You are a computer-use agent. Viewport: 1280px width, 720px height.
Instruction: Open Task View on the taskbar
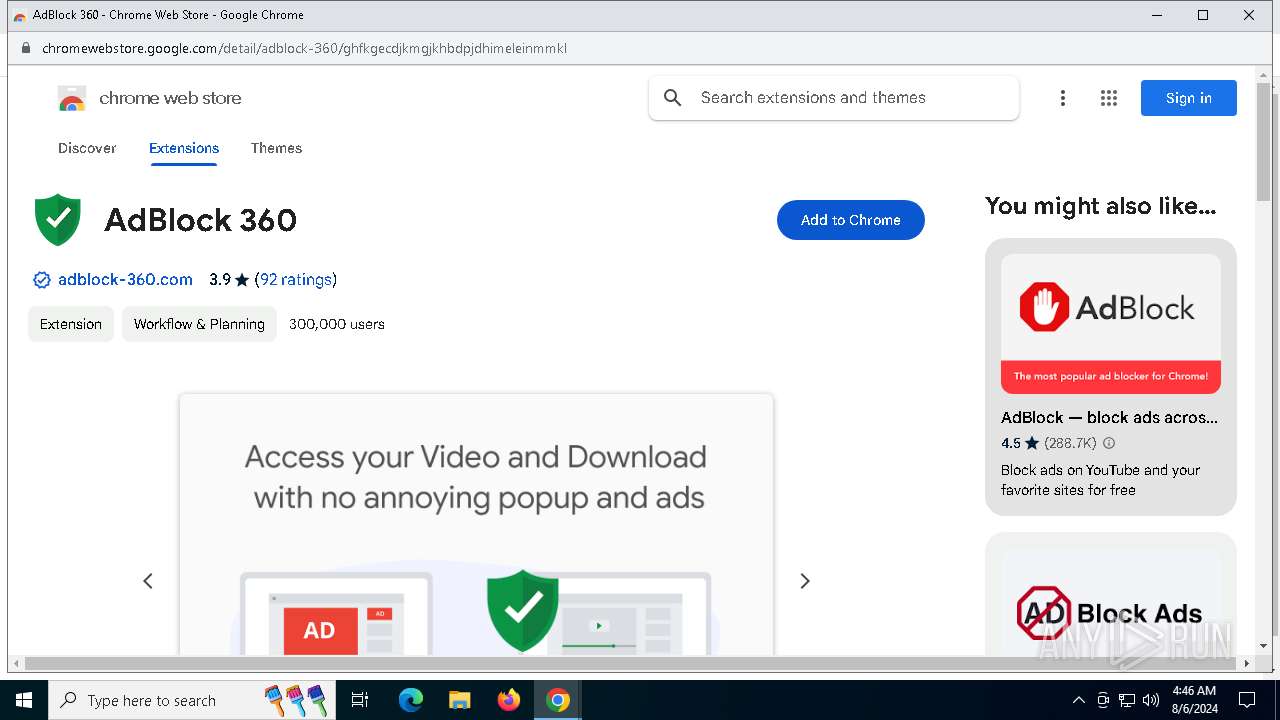point(360,700)
